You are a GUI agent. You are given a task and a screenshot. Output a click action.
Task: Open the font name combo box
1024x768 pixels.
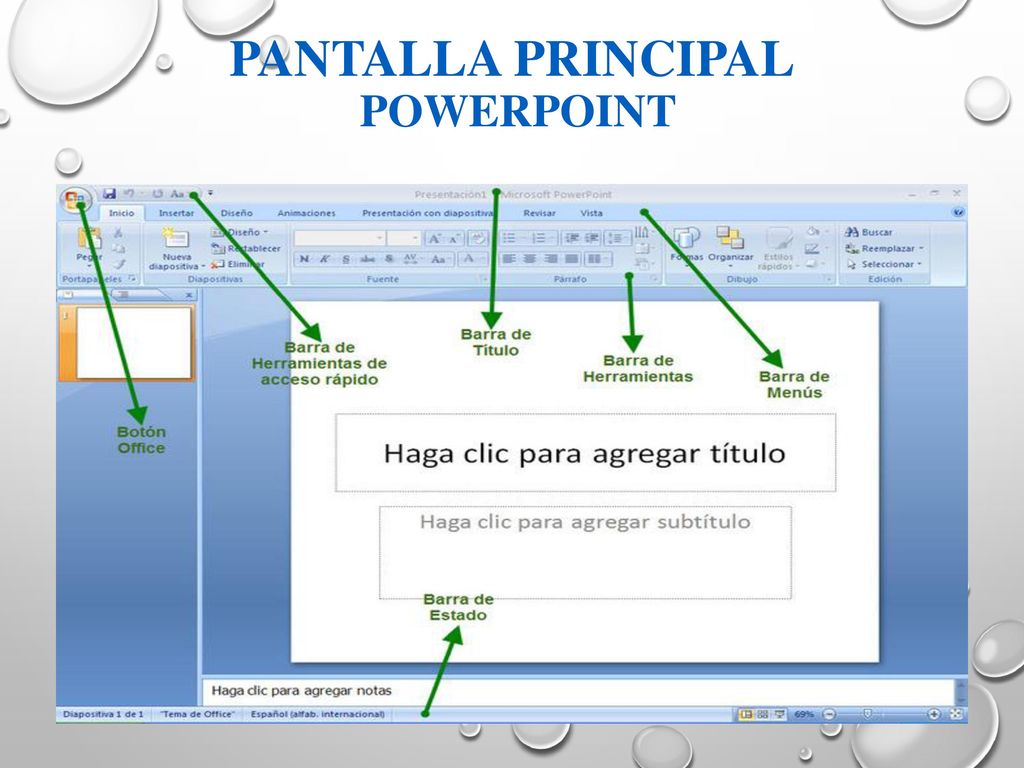click(340, 238)
